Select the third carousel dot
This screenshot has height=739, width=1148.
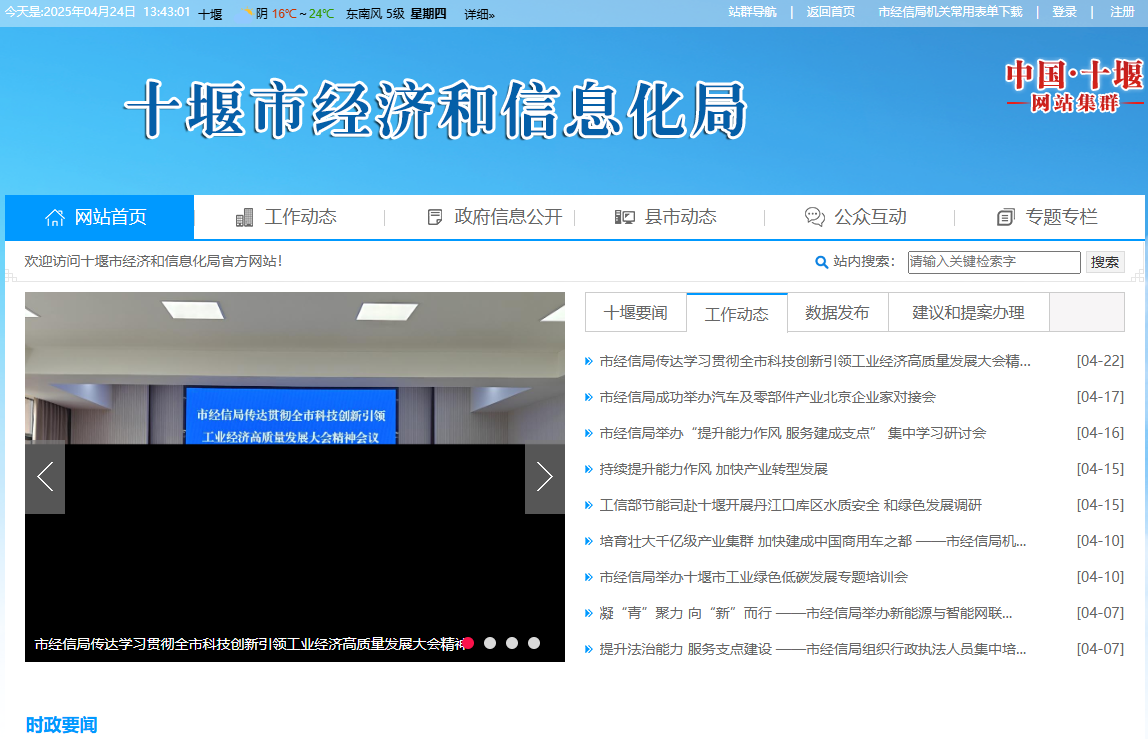pyautogui.click(x=512, y=643)
